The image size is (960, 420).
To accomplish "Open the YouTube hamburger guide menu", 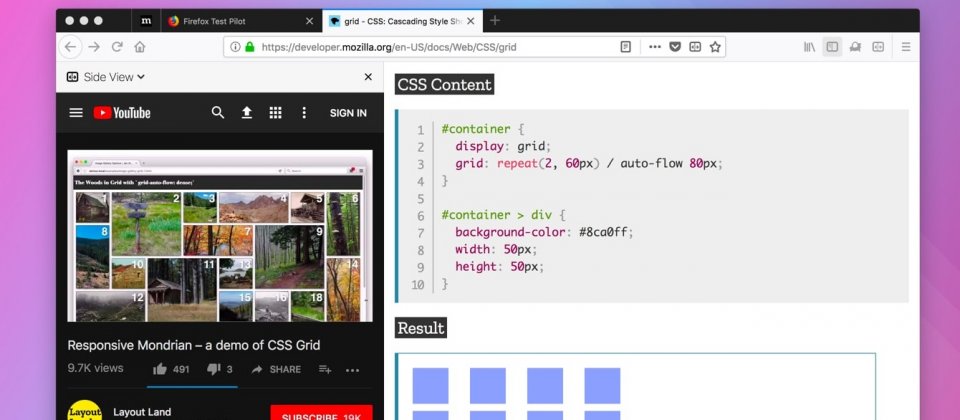I will point(76,113).
